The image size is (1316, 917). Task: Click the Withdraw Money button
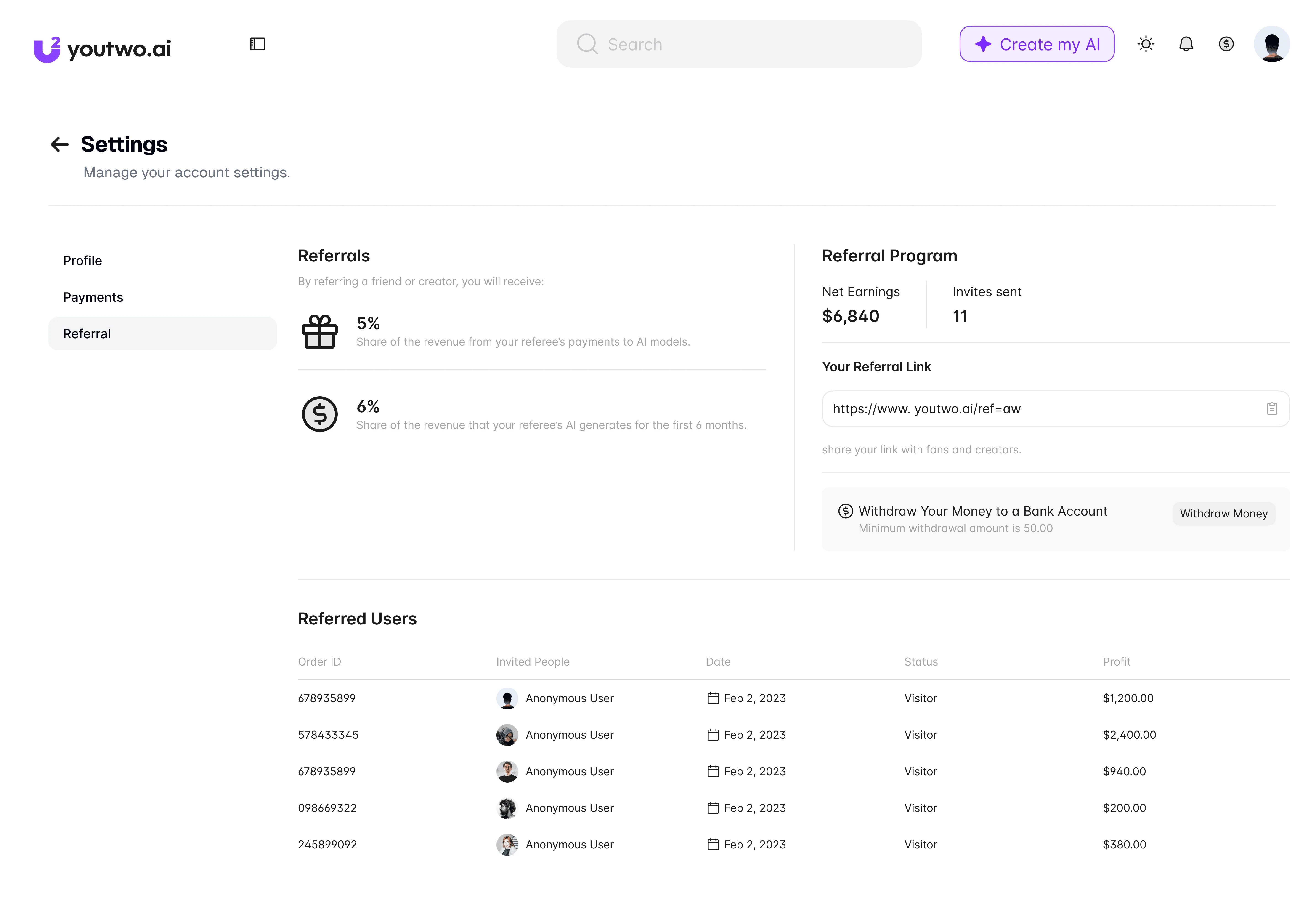click(x=1224, y=514)
